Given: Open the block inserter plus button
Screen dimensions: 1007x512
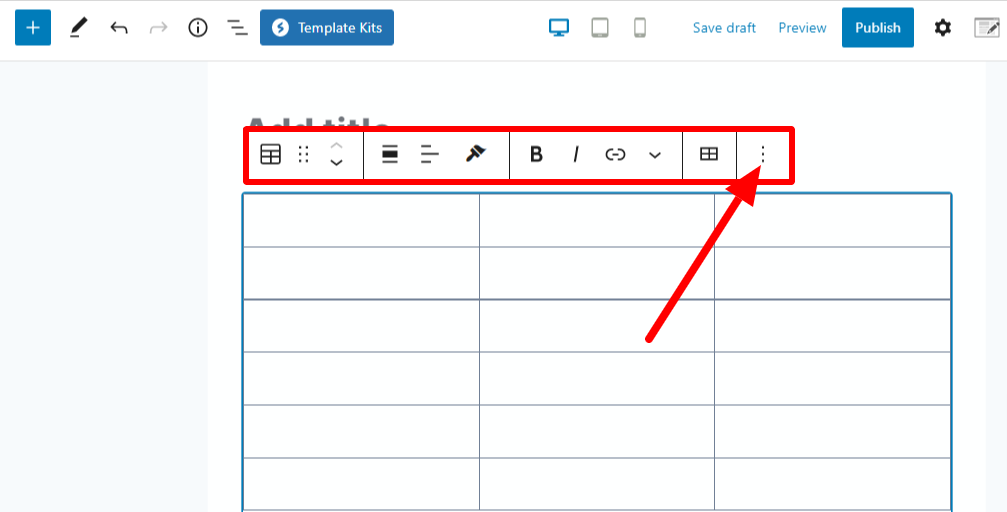Looking at the screenshot, I should tap(33, 28).
